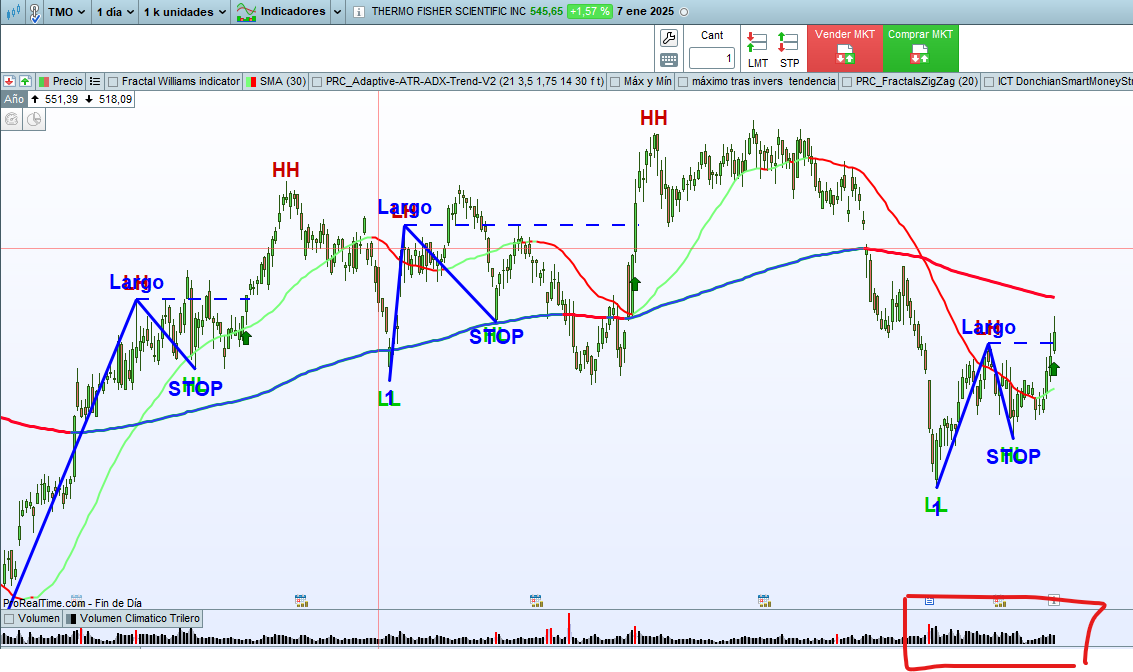Open the TMO ticker dropdown
The width and height of the screenshot is (1133, 672).
[x=66, y=12]
